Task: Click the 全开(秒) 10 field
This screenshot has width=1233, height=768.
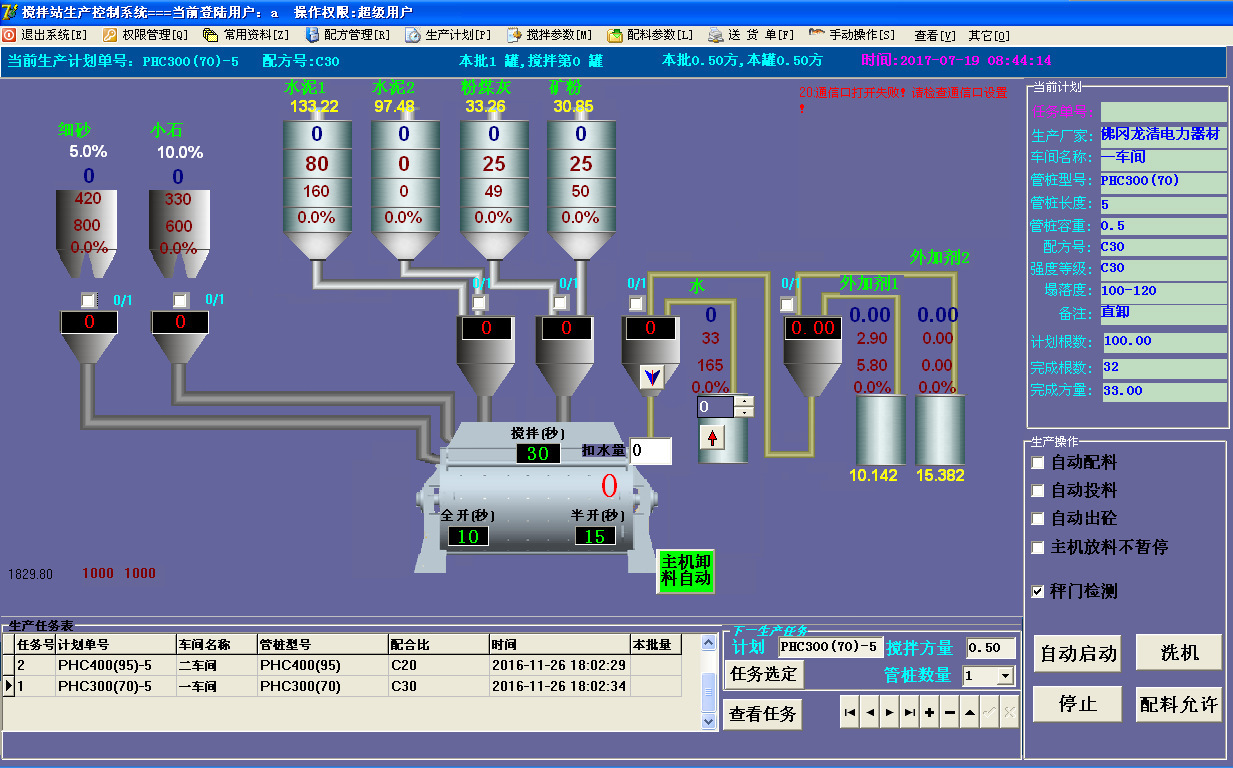Action: pos(468,536)
